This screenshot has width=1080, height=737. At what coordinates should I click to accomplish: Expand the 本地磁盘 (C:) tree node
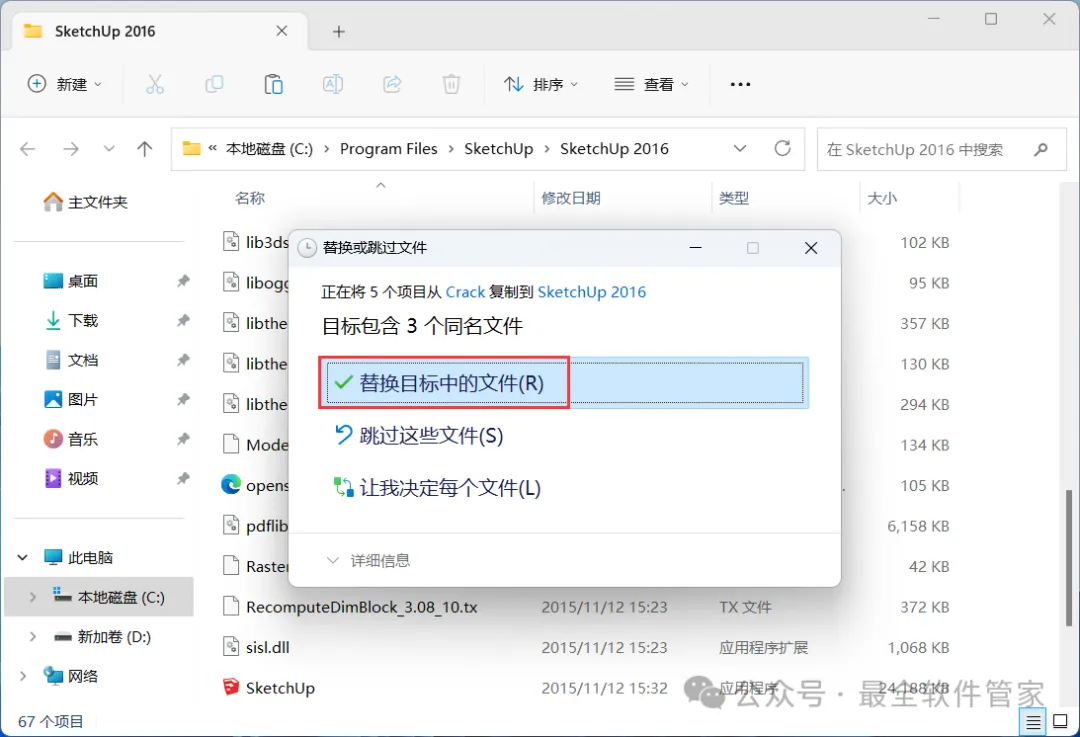[x=32, y=597]
